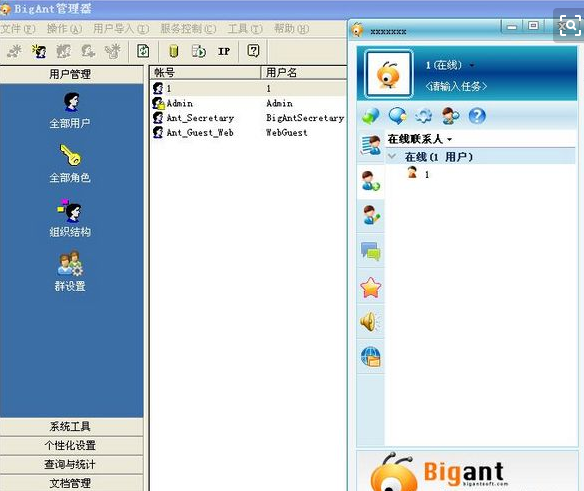Click the green double-bubble icon in the BigAnt client toolbar

371,116
